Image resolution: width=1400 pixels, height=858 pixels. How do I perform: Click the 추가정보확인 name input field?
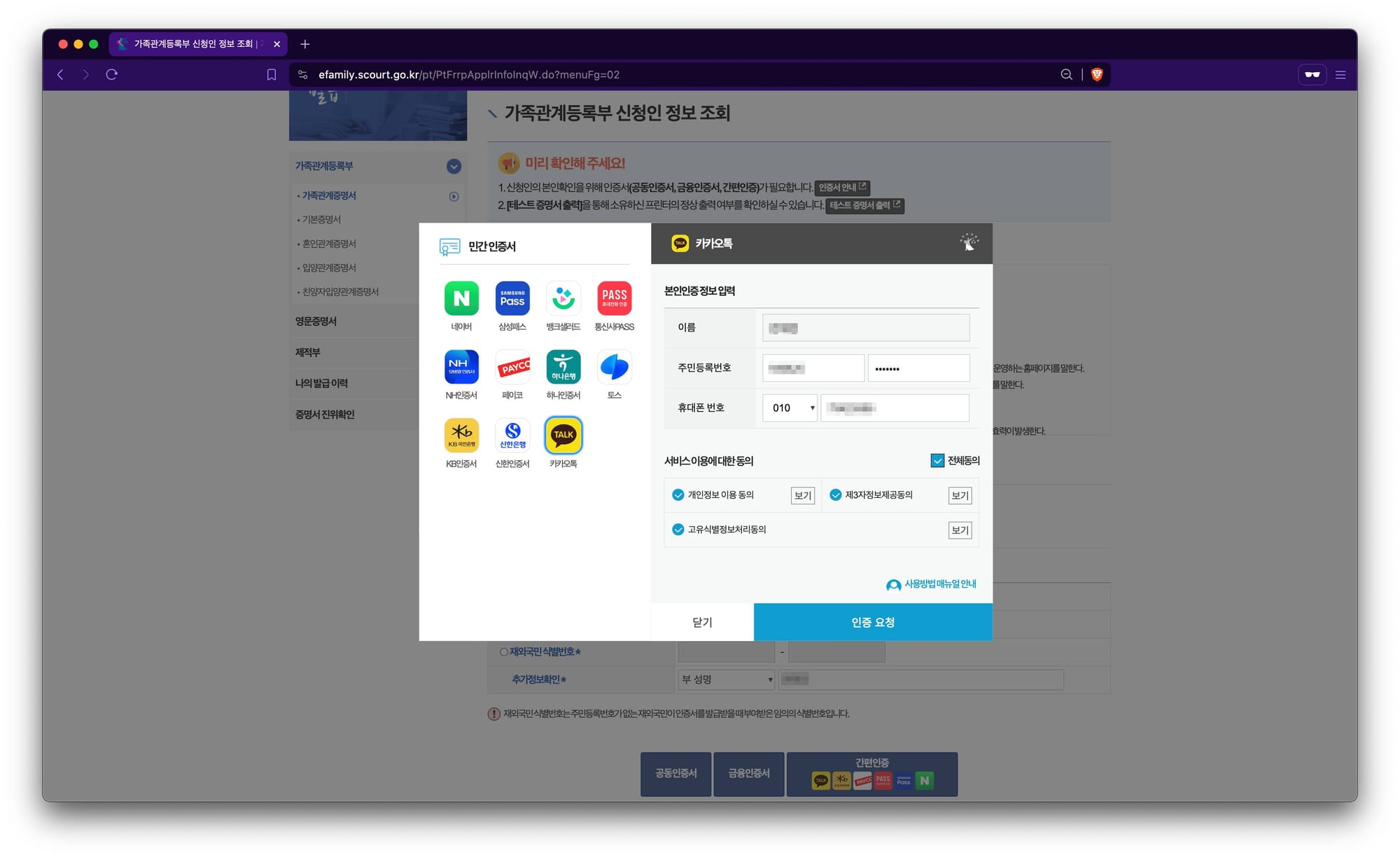coord(921,679)
